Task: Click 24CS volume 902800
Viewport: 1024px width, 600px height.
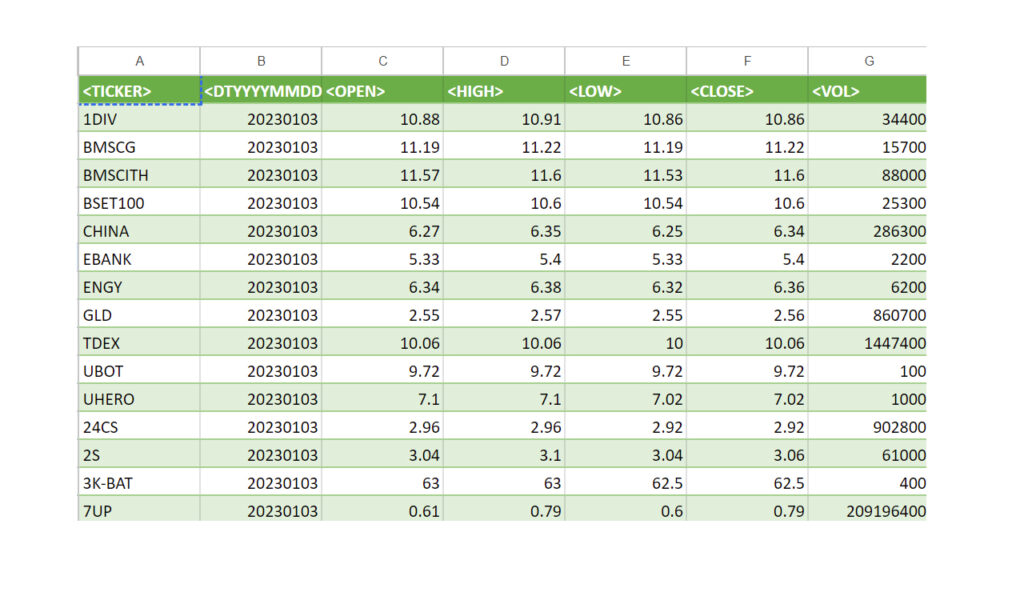Action: tap(867, 428)
